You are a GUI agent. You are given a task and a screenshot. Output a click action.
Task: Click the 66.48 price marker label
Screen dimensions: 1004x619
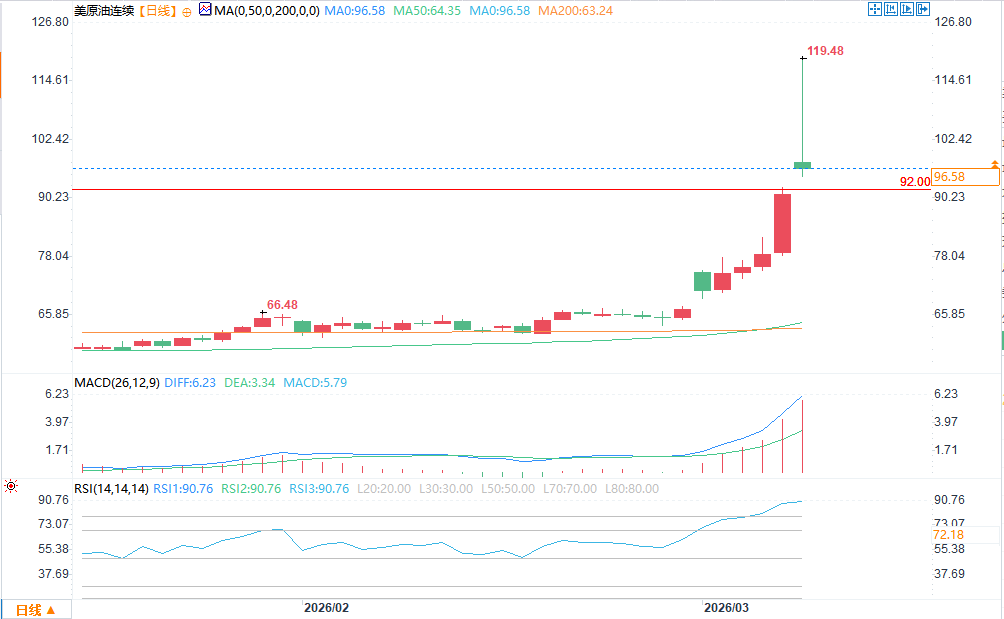tap(282, 305)
